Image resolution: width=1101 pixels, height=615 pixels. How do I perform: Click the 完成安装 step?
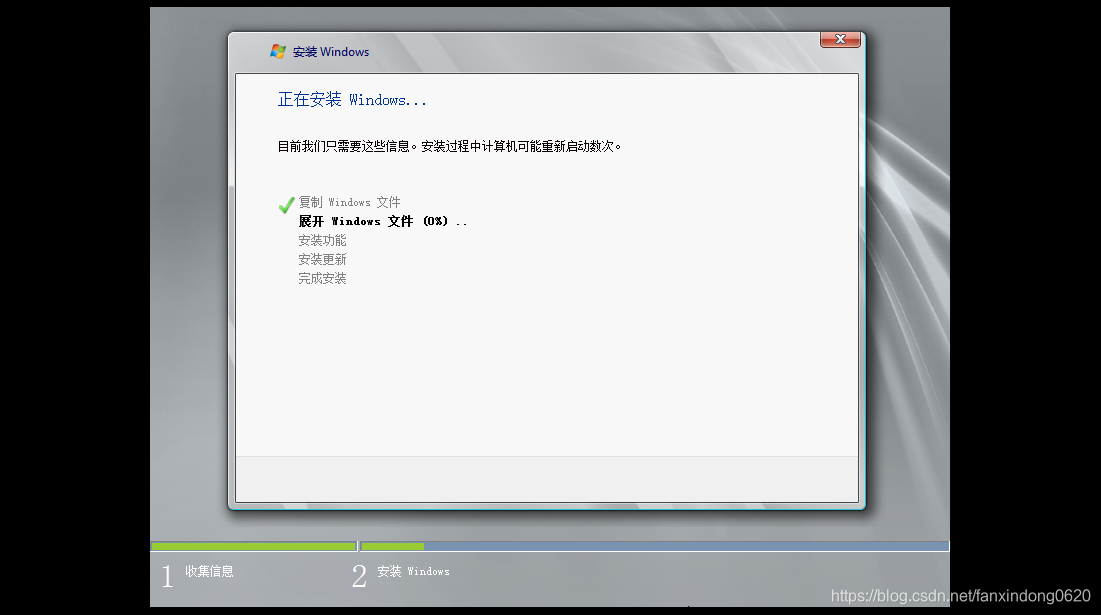pos(322,278)
